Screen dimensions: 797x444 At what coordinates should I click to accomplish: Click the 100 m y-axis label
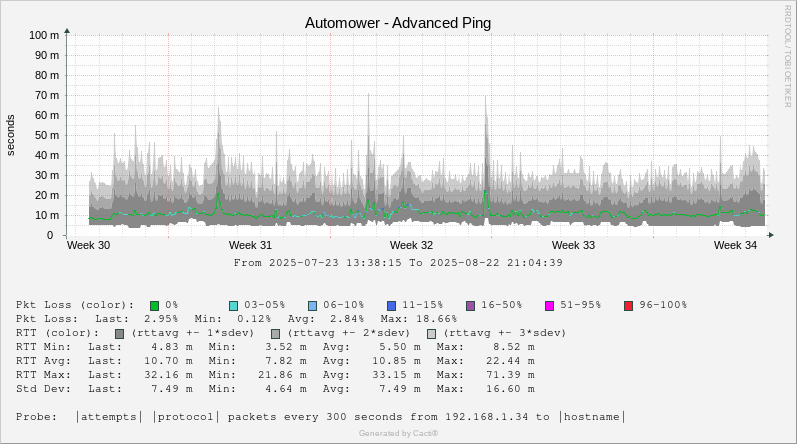coord(44,35)
